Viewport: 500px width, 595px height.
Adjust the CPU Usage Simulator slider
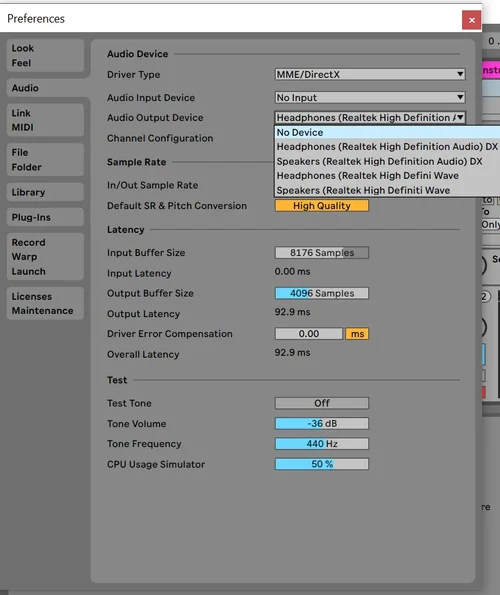[x=322, y=464]
